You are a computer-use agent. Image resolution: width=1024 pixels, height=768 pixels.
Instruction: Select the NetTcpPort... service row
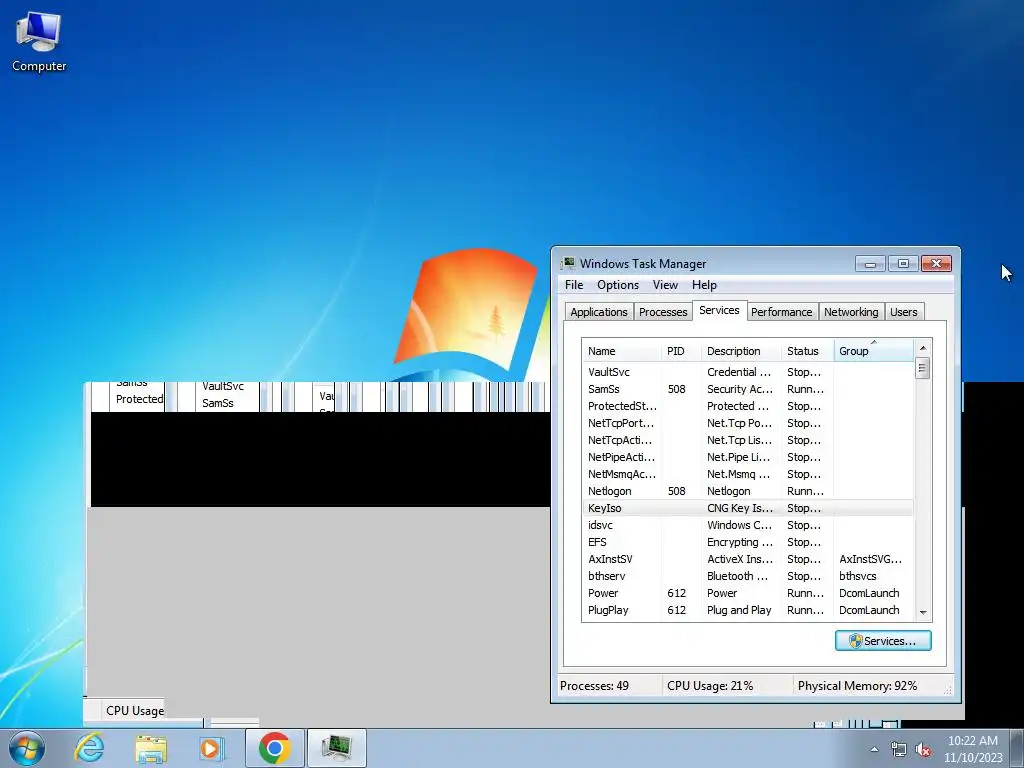(748, 423)
